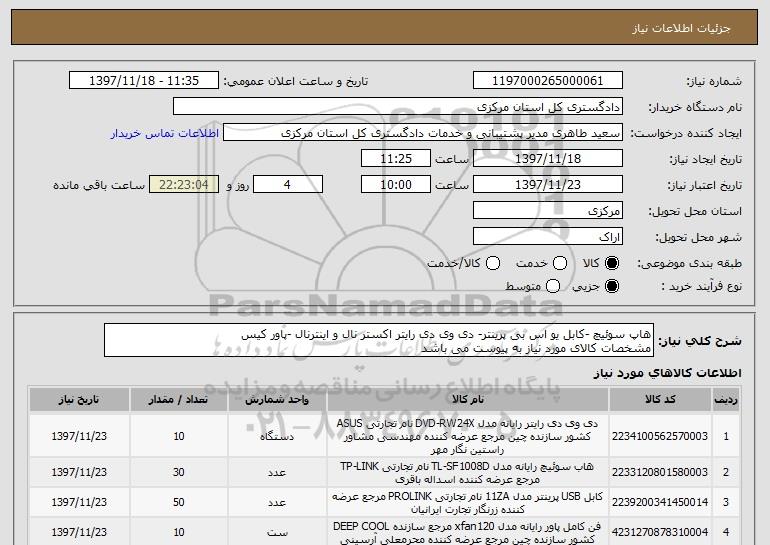Click the DEEP COOL xfan120 item name
The height and width of the screenshot is (545, 770).
tap(468, 533)
